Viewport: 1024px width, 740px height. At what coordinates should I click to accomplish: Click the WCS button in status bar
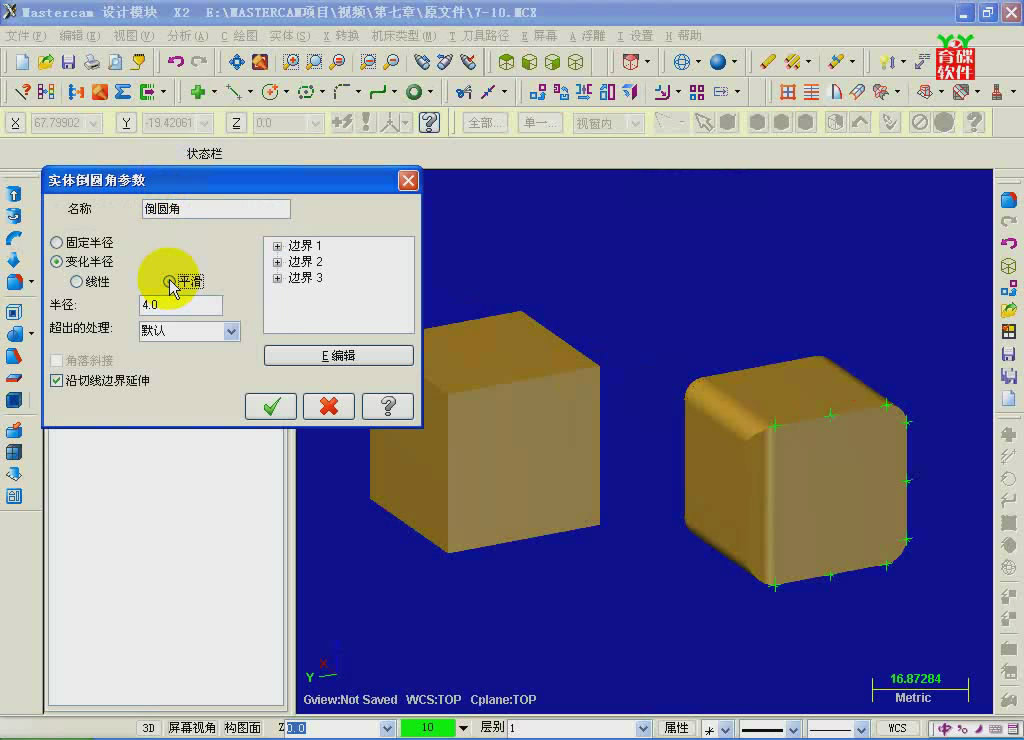coord(897,728)
